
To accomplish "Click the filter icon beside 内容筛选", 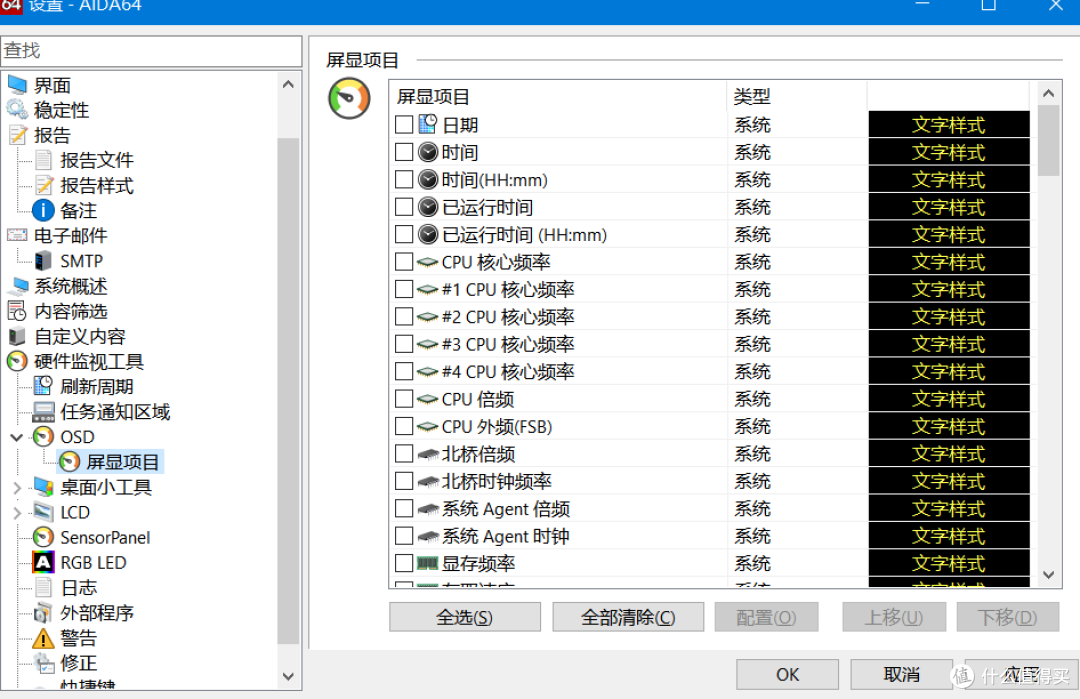I will [17, 311].
